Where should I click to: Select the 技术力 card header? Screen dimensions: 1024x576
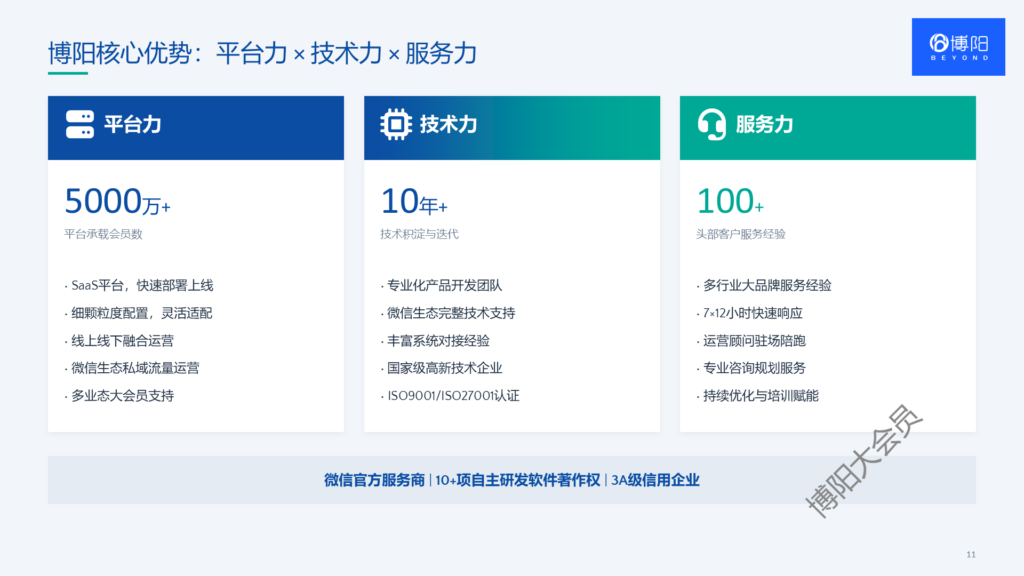point(512,128)
